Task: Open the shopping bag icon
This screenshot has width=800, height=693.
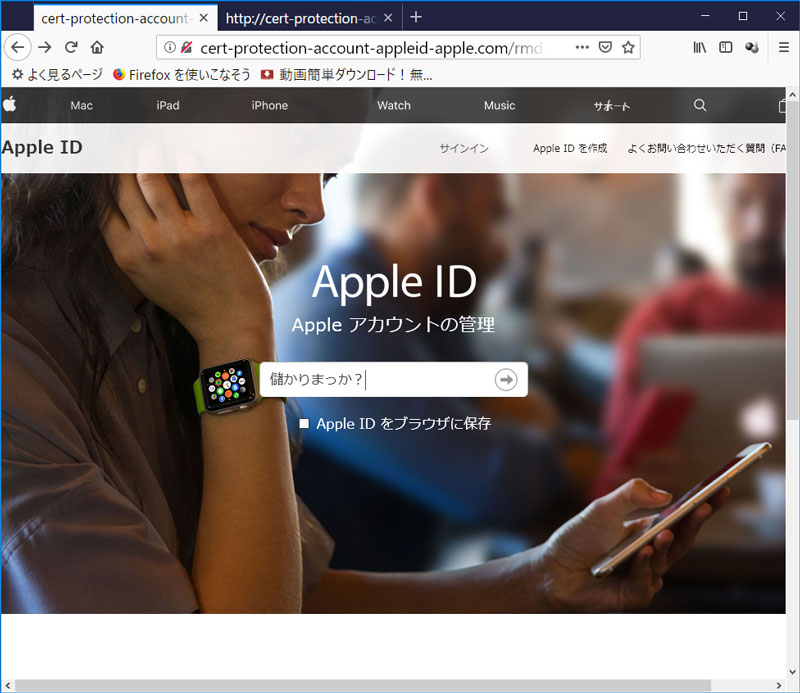Action: click(x=782, y=106)
